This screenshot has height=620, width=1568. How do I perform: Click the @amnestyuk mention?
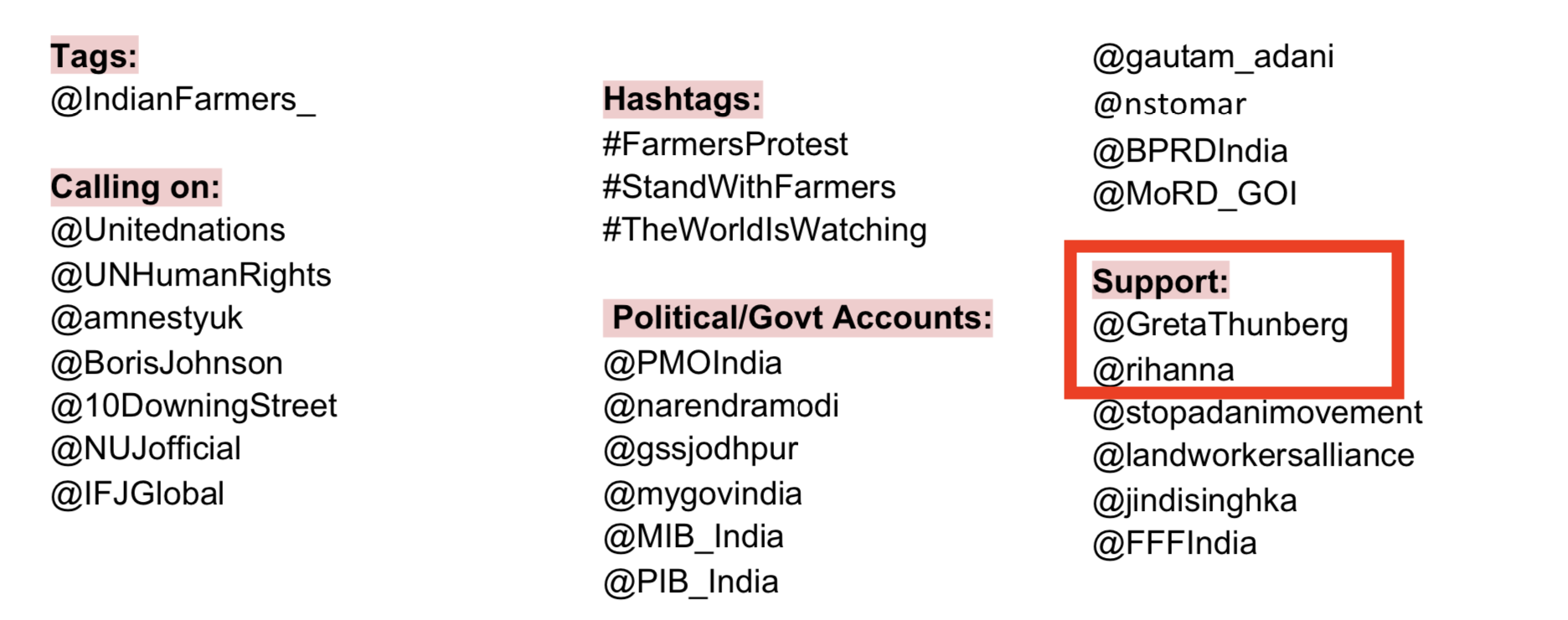147,318
